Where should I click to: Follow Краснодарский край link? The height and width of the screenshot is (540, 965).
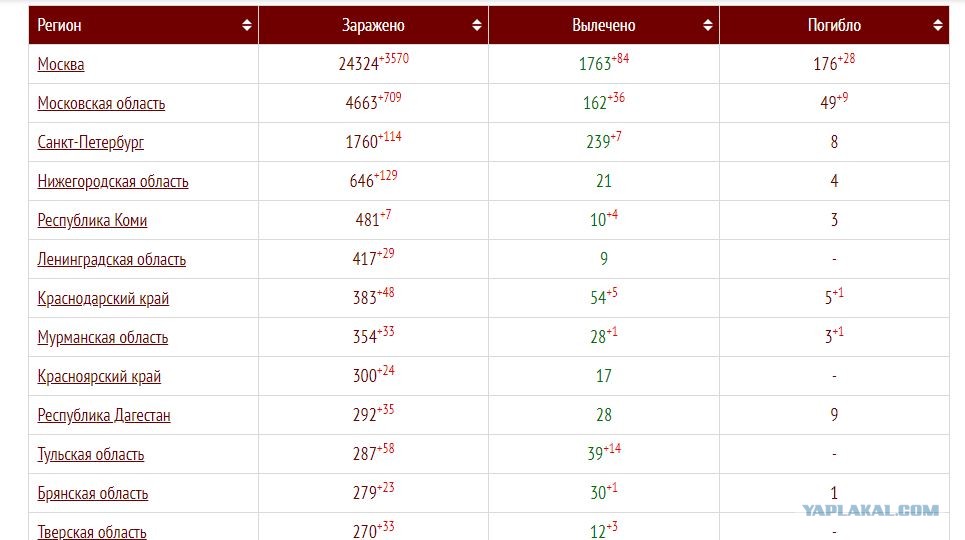(103, 299)
